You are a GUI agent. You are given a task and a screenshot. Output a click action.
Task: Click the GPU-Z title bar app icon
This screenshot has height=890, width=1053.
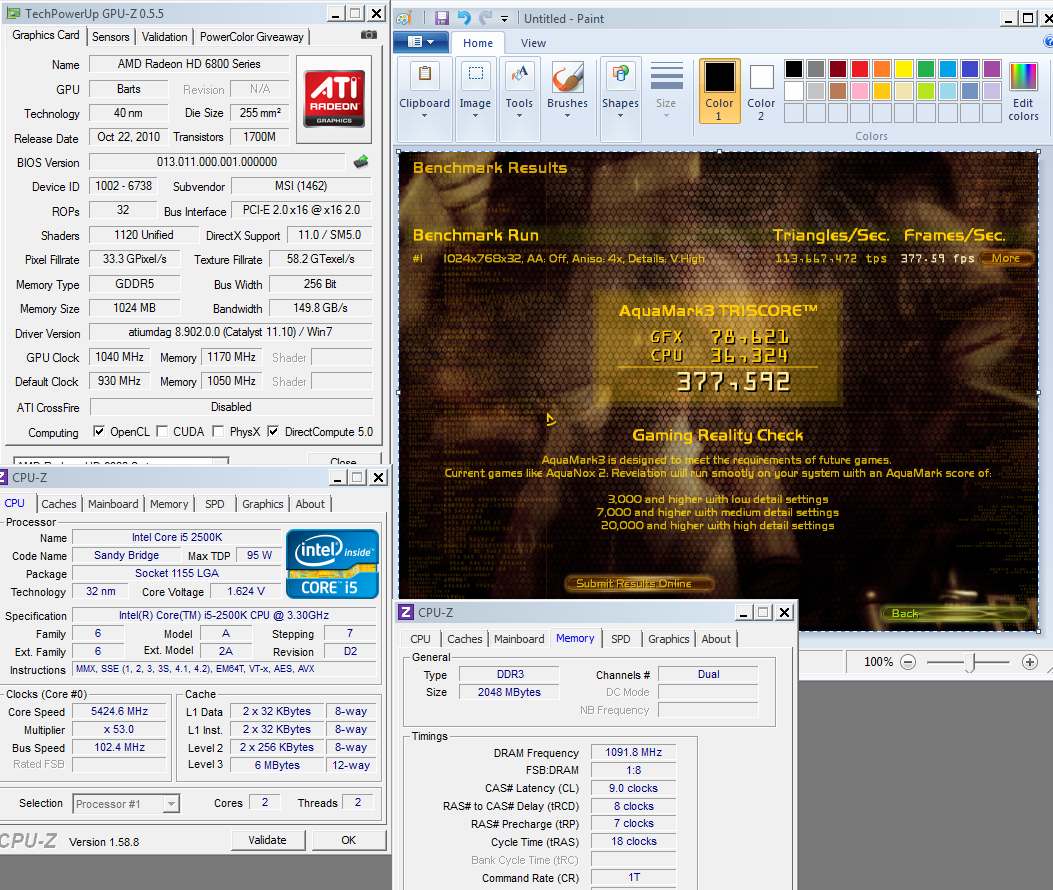[x=13, y=13]
